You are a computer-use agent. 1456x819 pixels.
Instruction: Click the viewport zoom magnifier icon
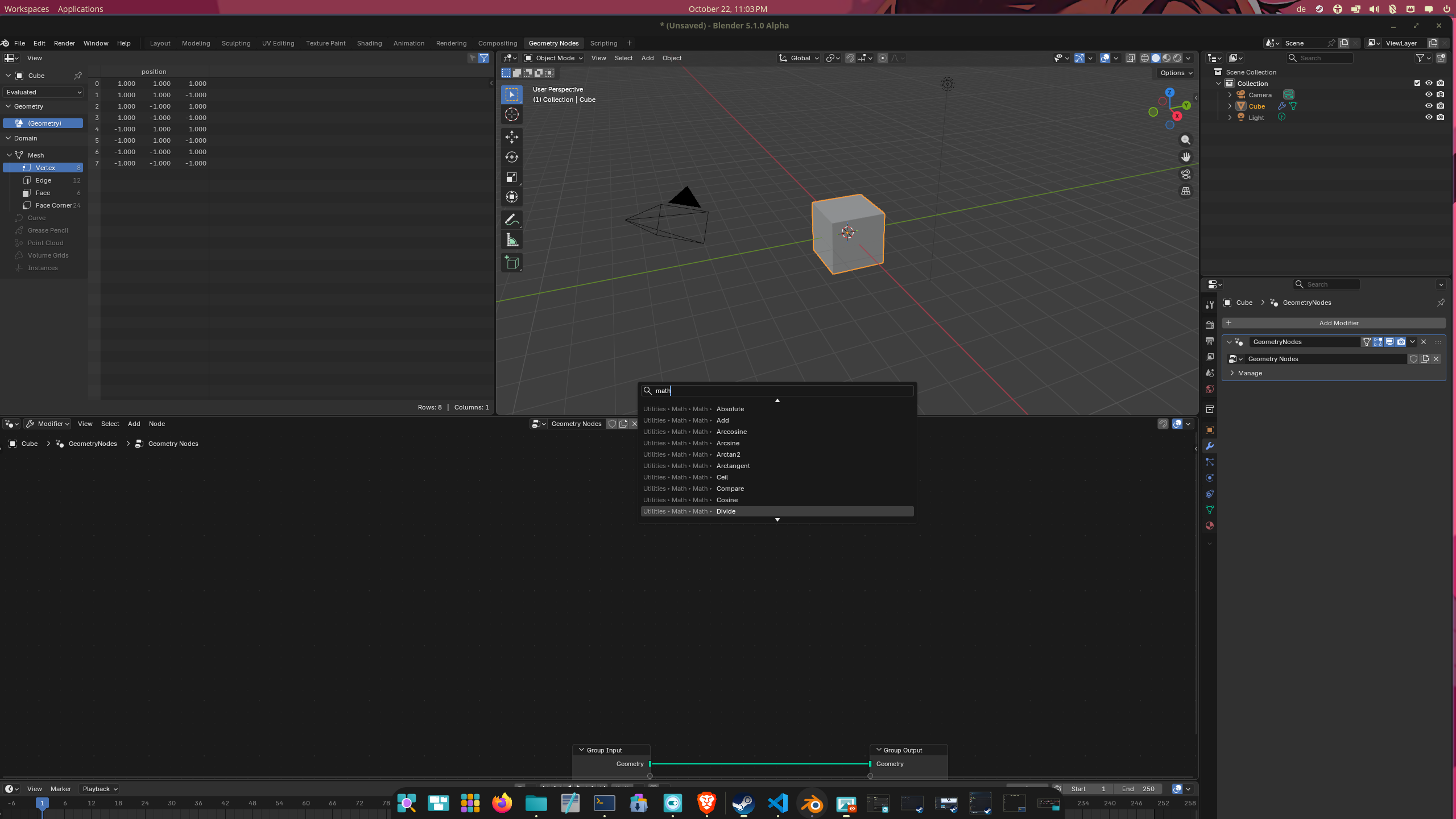(x=1186, y=140)
